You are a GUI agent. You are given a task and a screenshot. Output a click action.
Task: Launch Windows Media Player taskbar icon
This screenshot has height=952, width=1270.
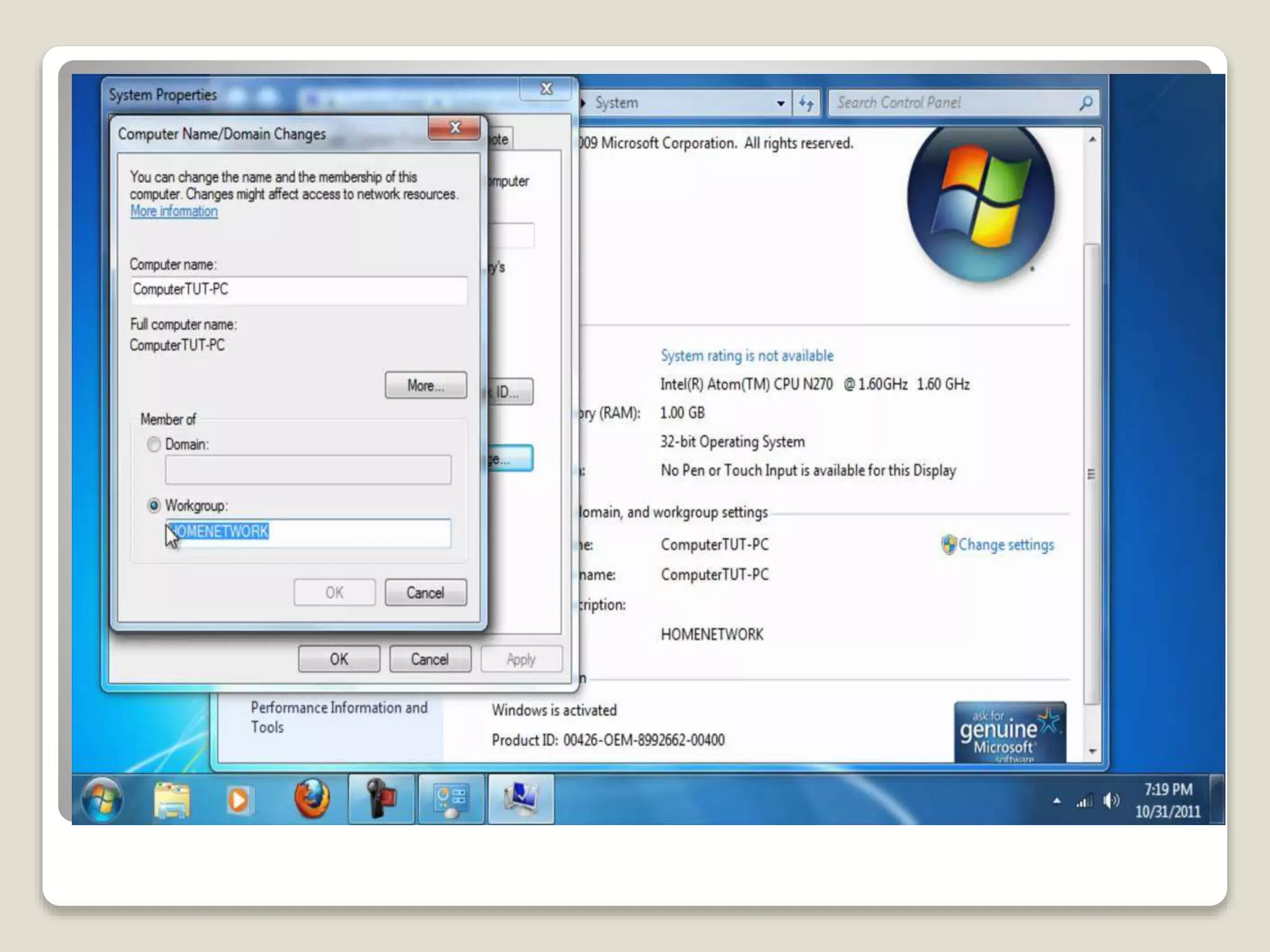pos(239,800)
